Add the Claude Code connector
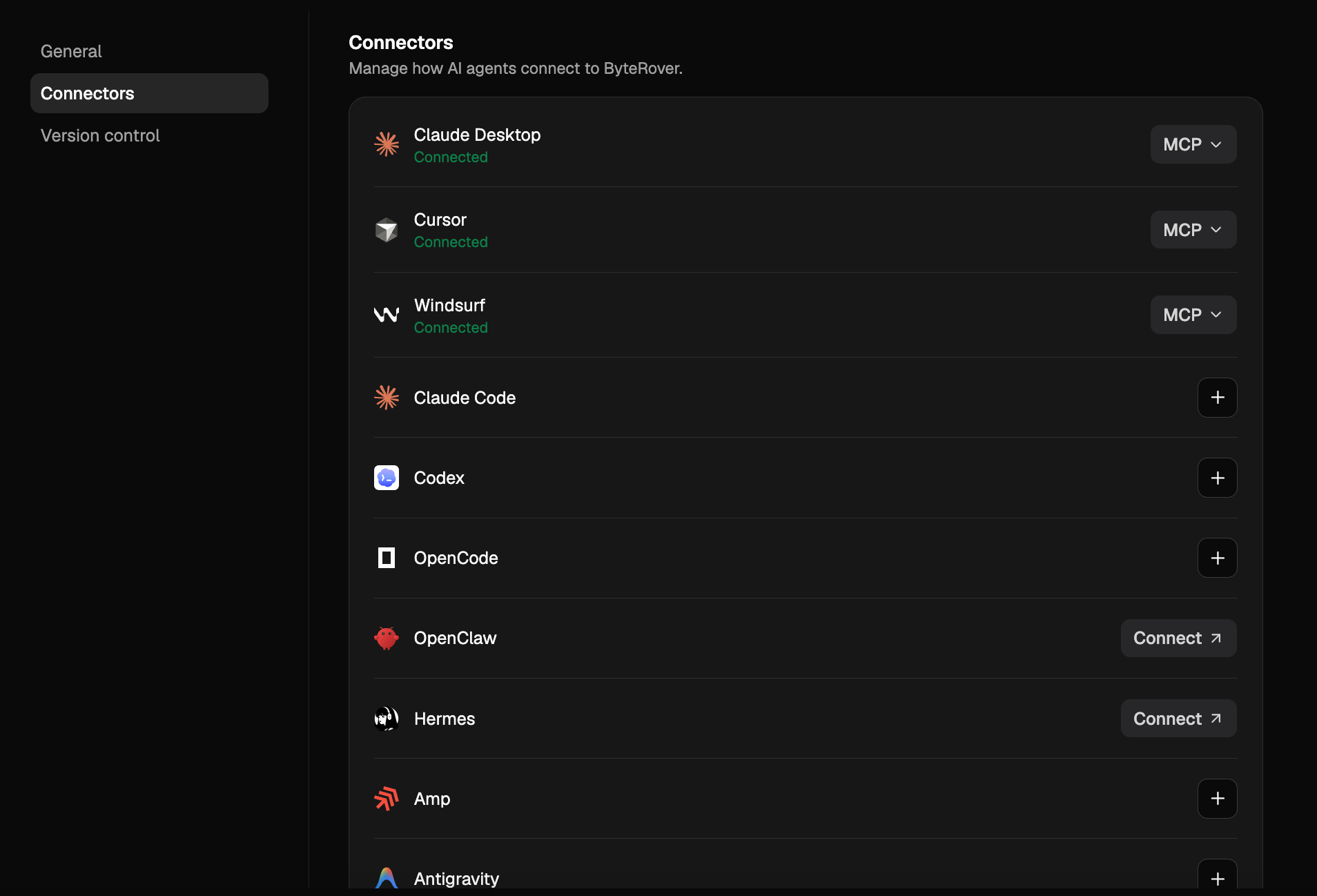The width and height of the screenshot is (1317, 896). click(1218, 398)
